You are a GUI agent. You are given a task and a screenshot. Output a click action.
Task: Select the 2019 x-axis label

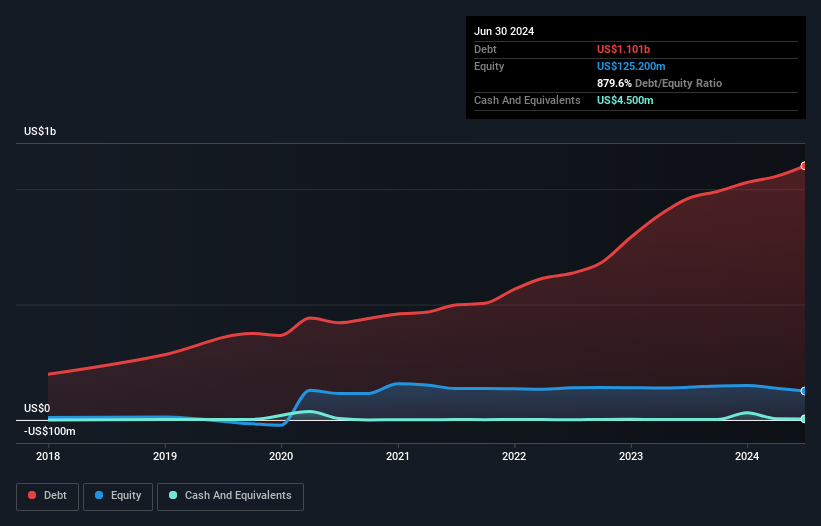tap(165, 456)
